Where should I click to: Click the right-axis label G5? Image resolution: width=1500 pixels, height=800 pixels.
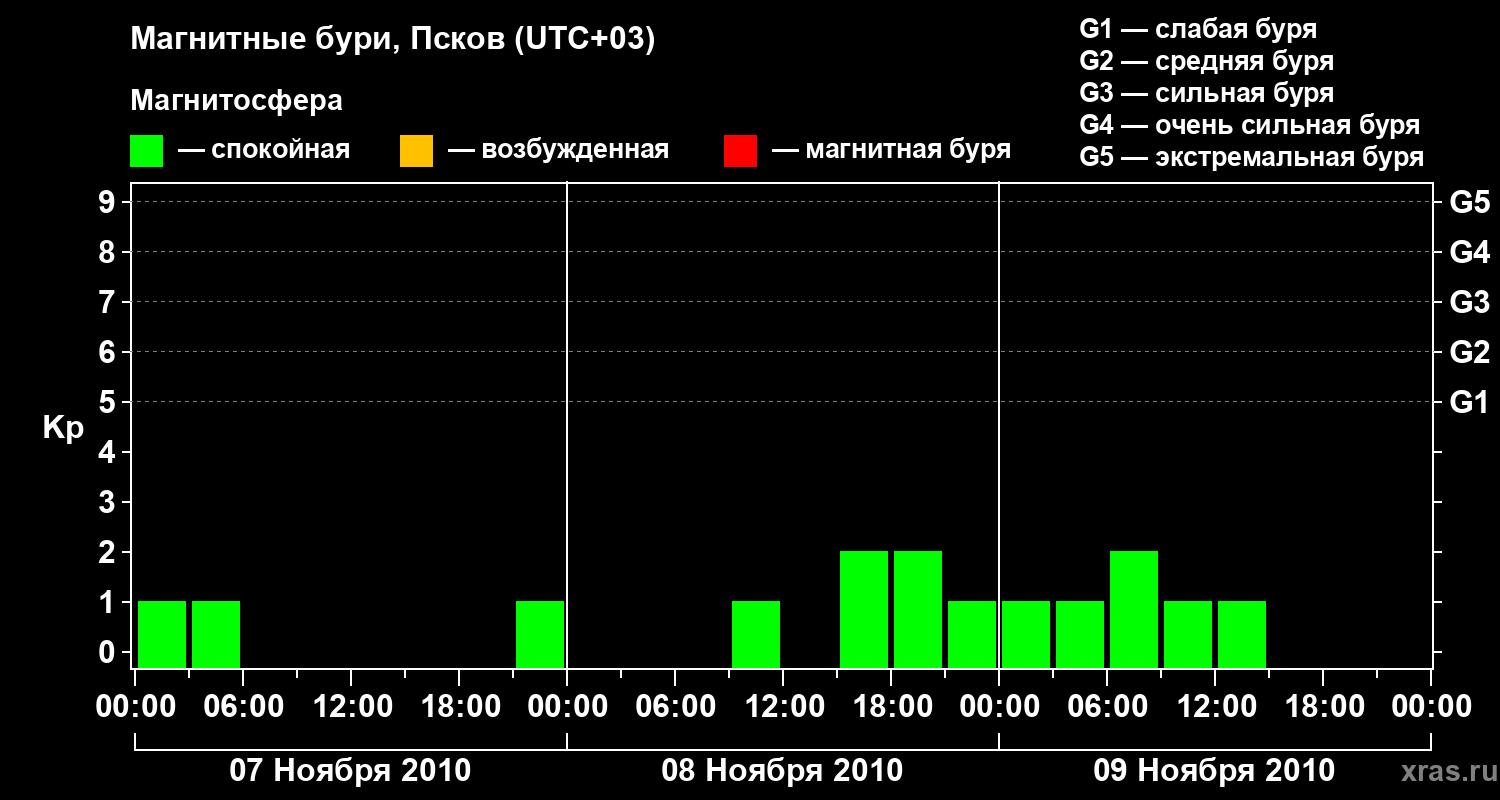(x=1470, y=202)
